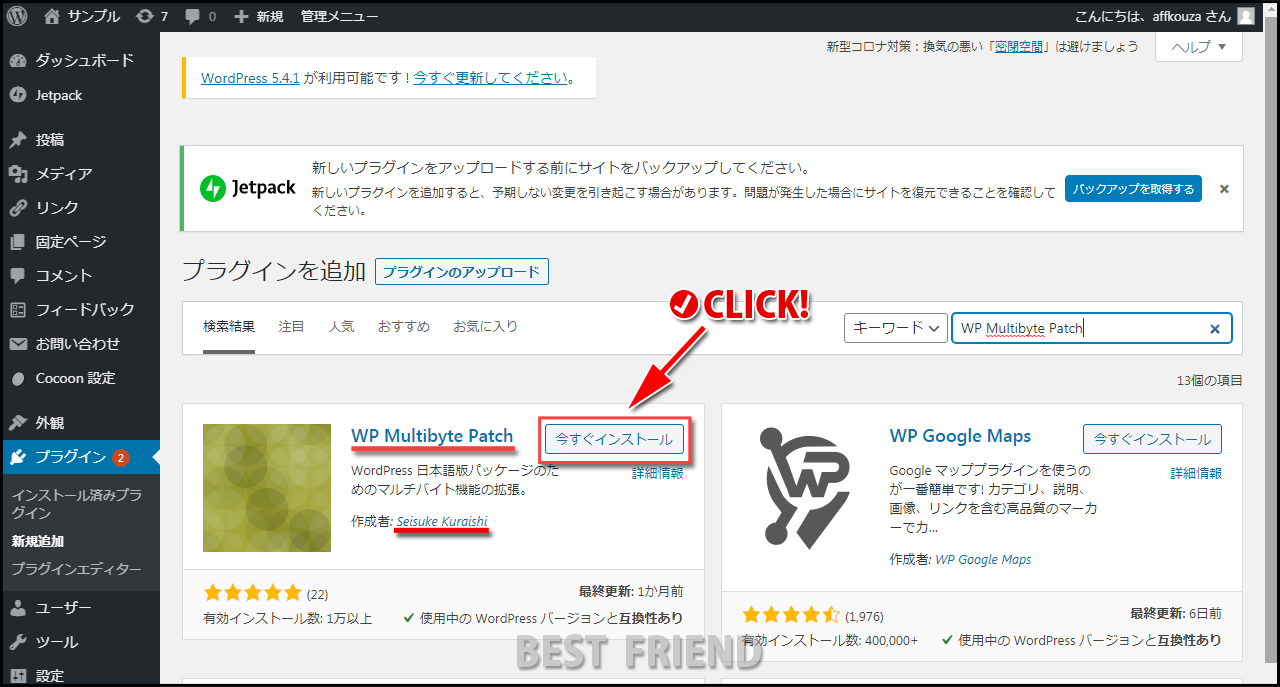The image size is (1280, 687).
Task: Open the WP Multibyte Patch plugin thumbnail
Action: click(267, 488)
